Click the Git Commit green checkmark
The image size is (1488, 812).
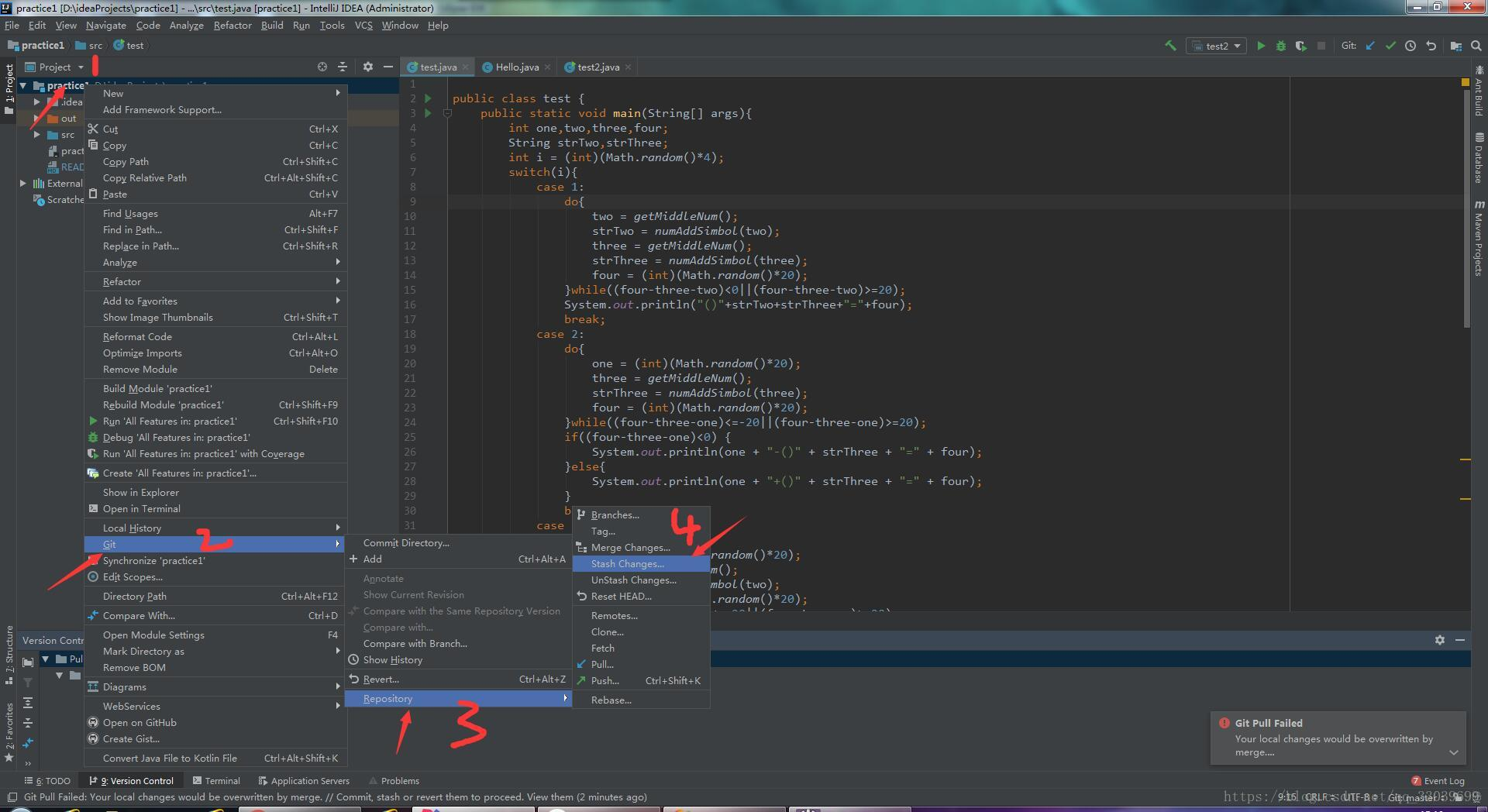coord(1390,46)
